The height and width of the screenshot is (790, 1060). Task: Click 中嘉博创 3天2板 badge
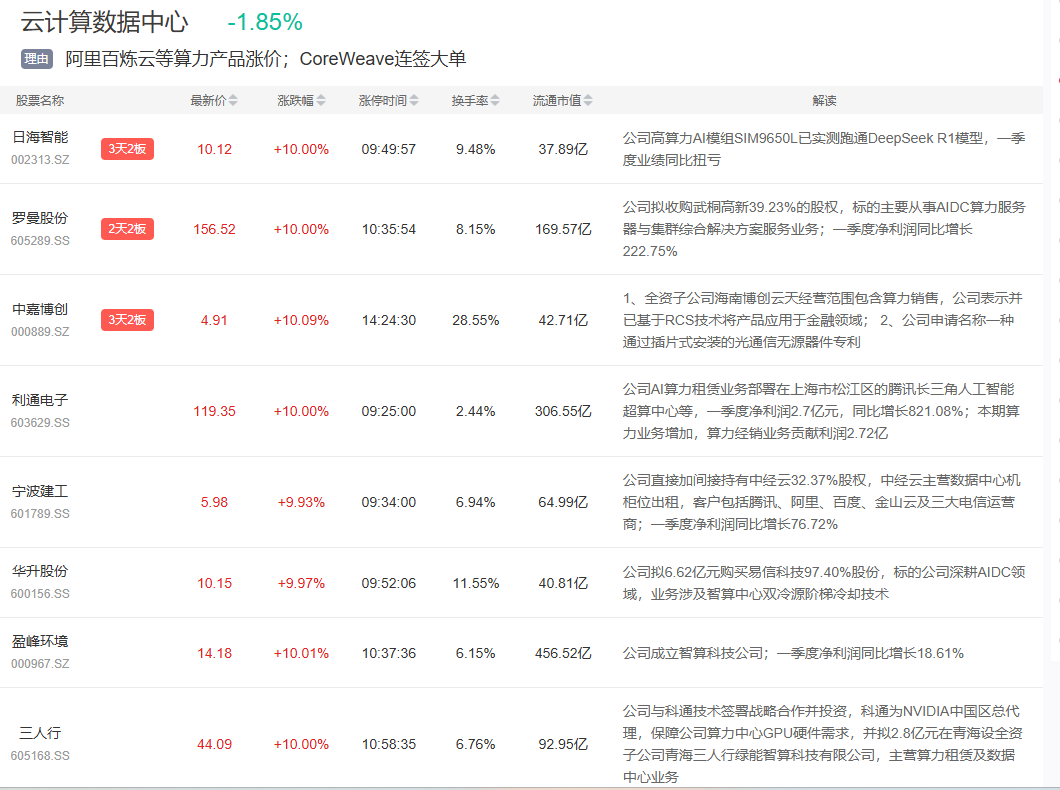[x=127, y=320]
